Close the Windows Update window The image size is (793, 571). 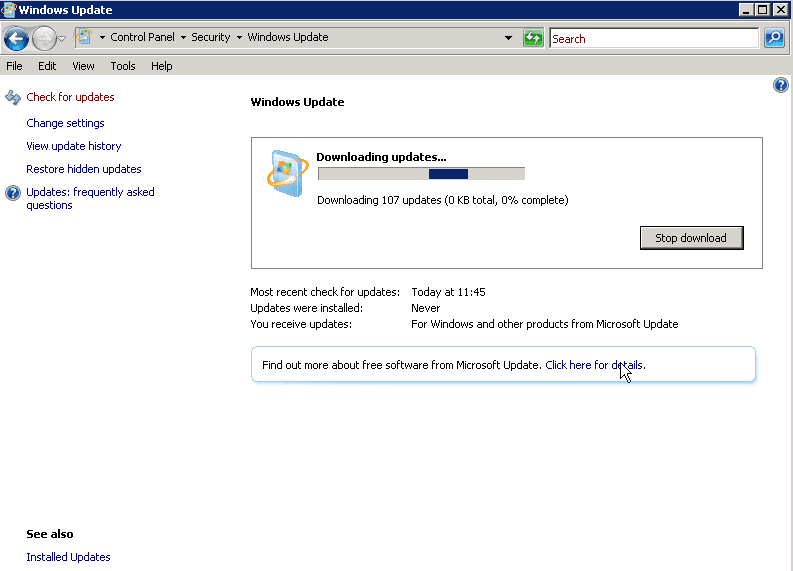781,10
